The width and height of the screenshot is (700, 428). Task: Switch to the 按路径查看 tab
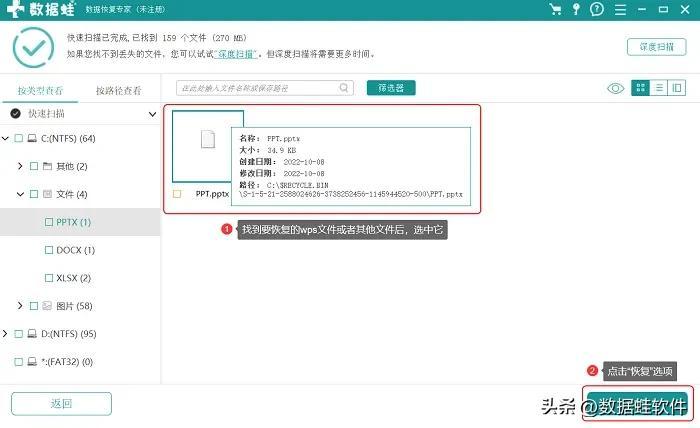[x=119, y=90]
